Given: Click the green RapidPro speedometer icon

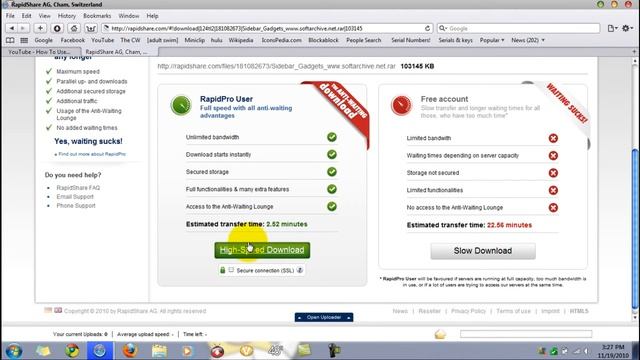Looking at the screenshot, I should click(181, 105).
